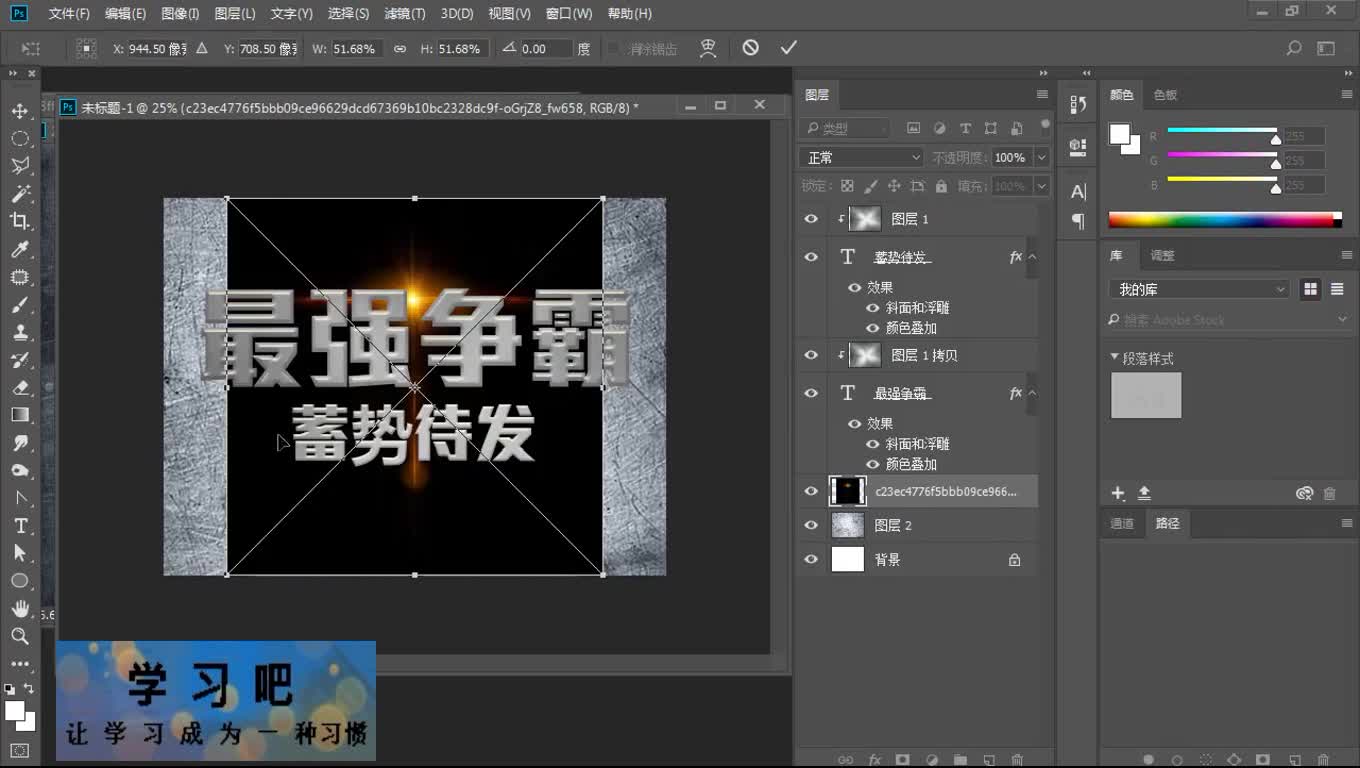
Task: Activate the Horizontal Type tool
Action: [x=21, y=525]
